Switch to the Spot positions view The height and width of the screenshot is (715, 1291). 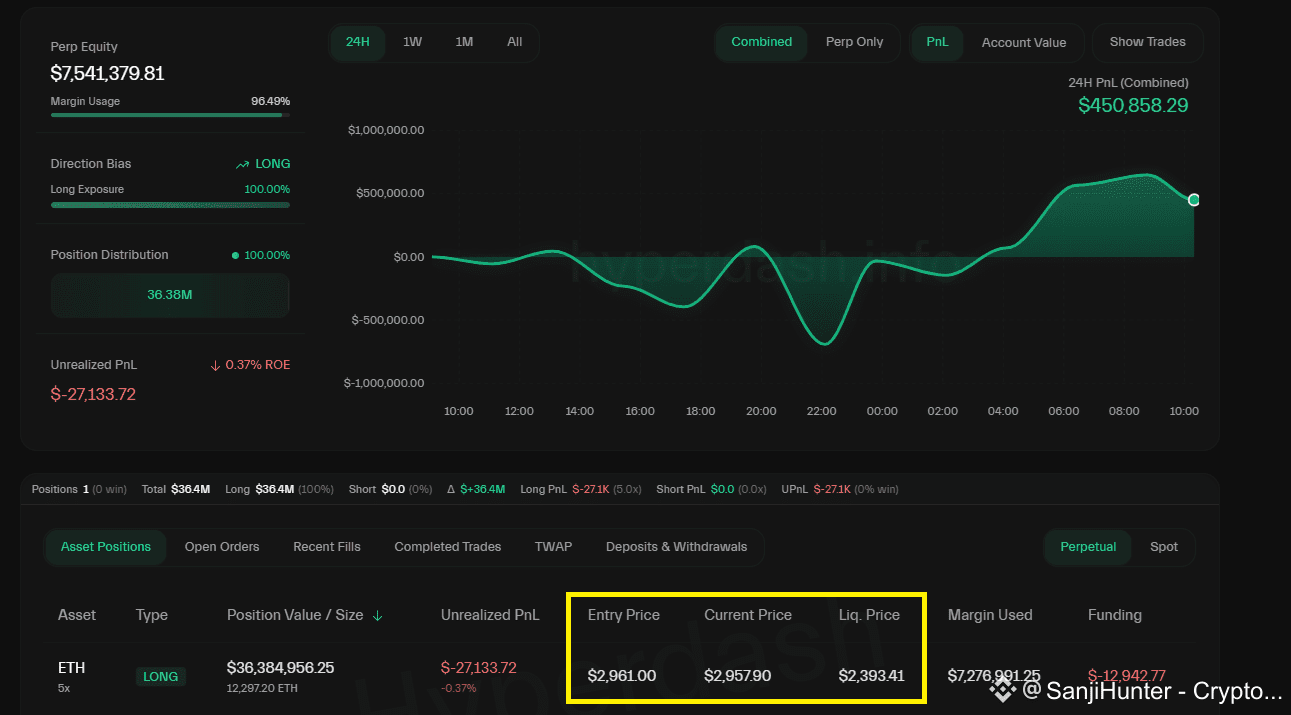[x=1163, y=547]
